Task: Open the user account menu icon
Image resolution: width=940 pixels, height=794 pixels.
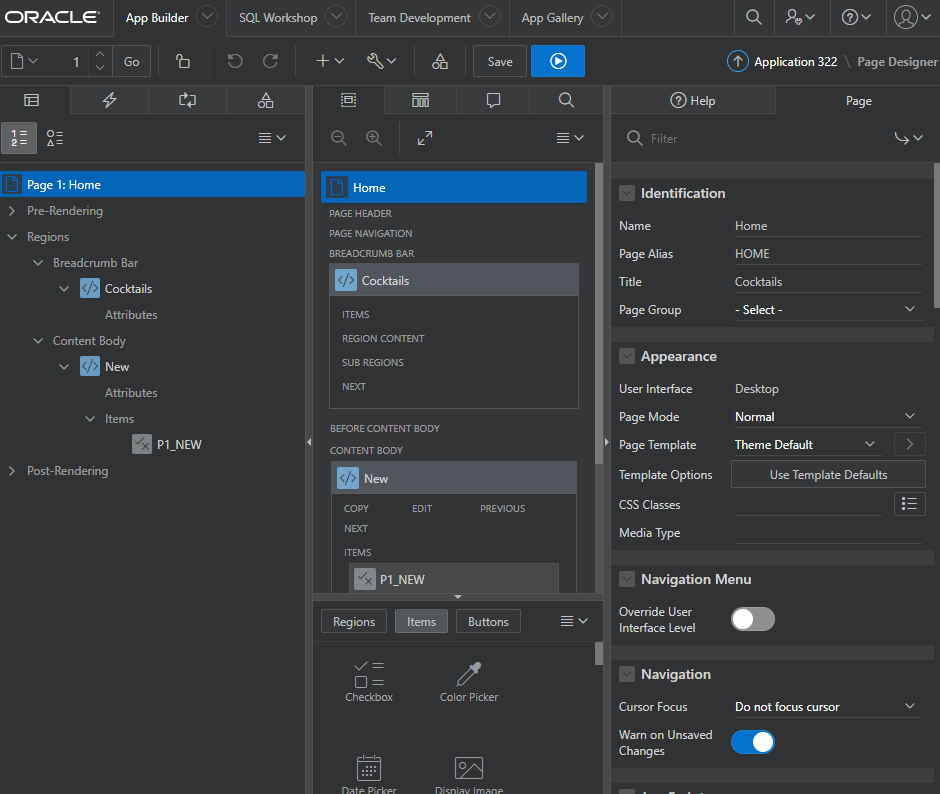Action: [912, 17]
